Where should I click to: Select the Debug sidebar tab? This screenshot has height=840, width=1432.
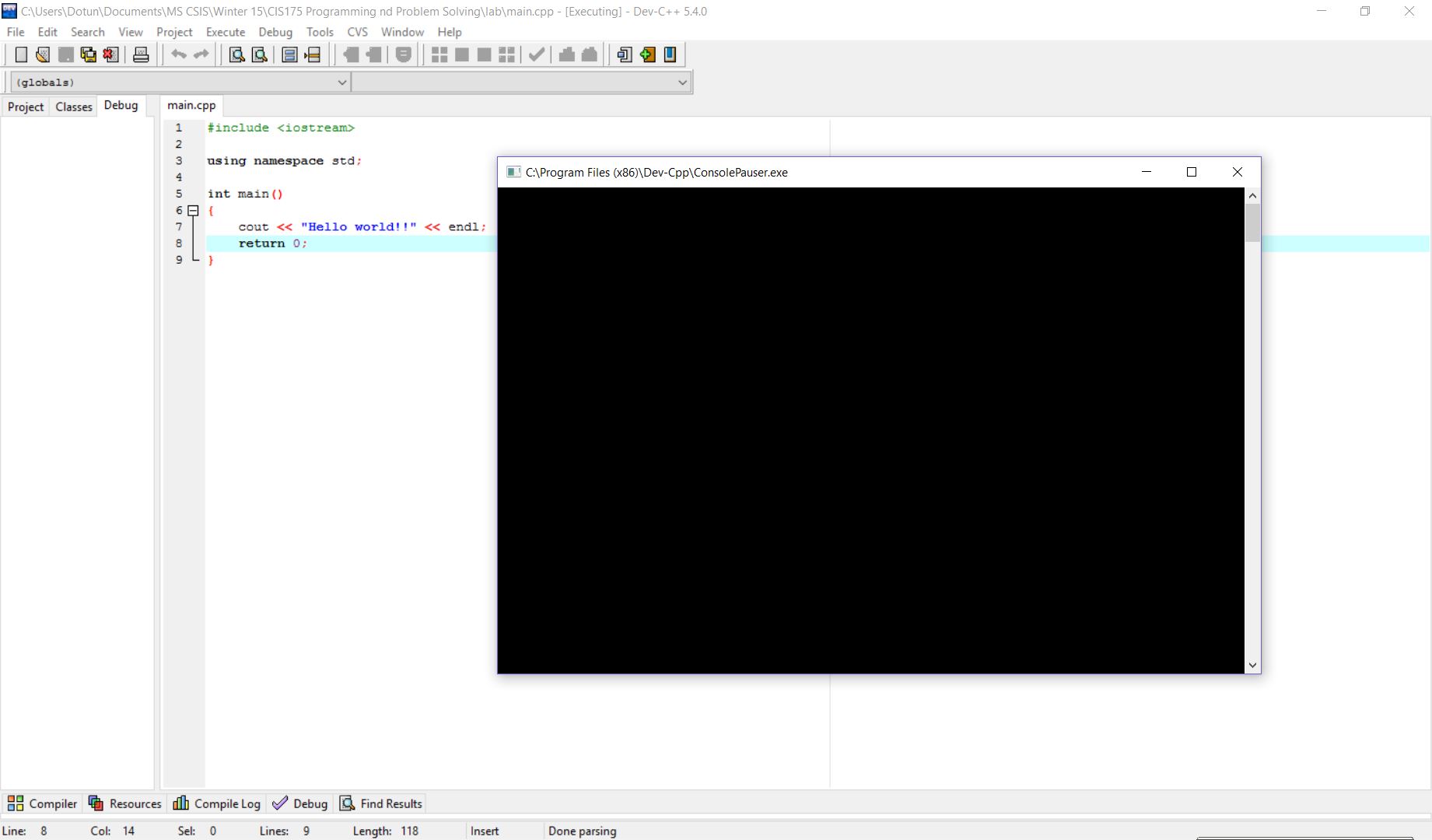(x=121, y=105)
